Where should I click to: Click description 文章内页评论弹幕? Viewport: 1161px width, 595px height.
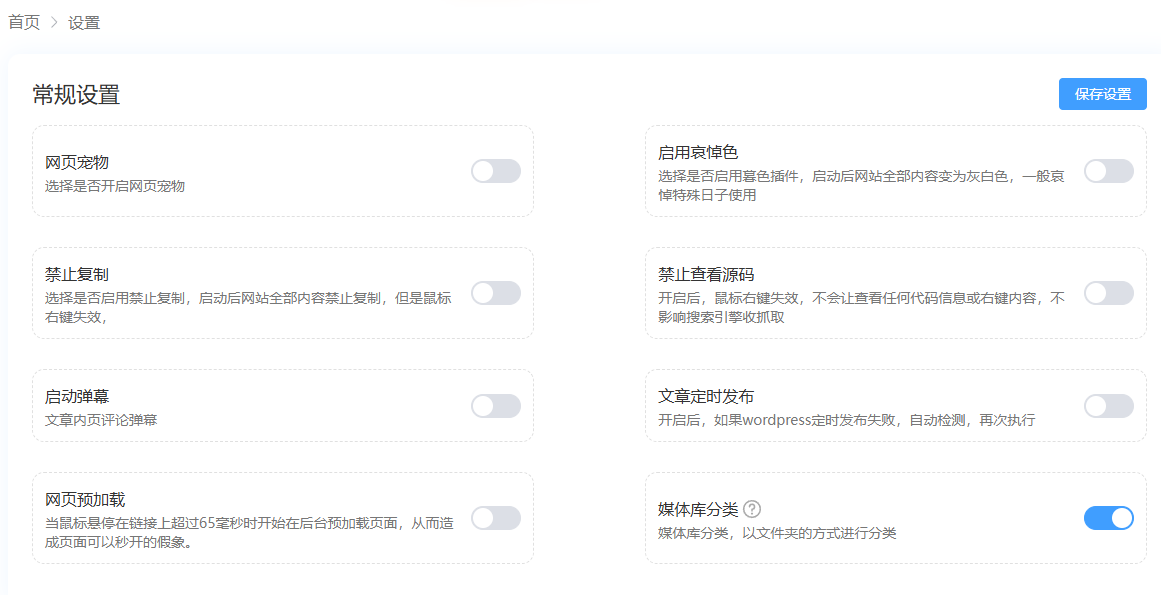tap(101, 420)
